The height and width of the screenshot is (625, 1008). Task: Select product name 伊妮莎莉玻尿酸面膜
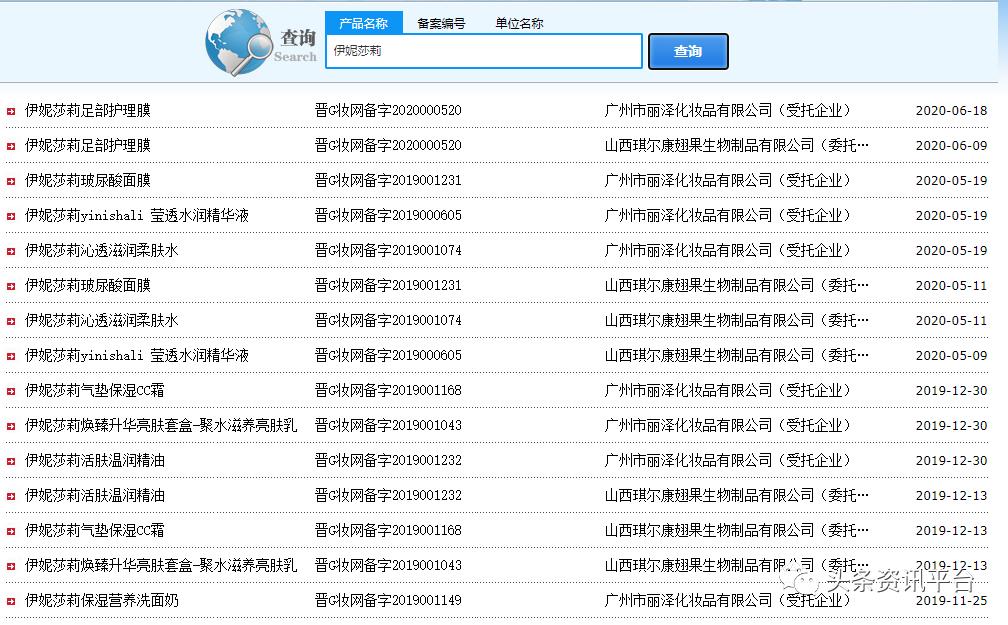point(85,180)
